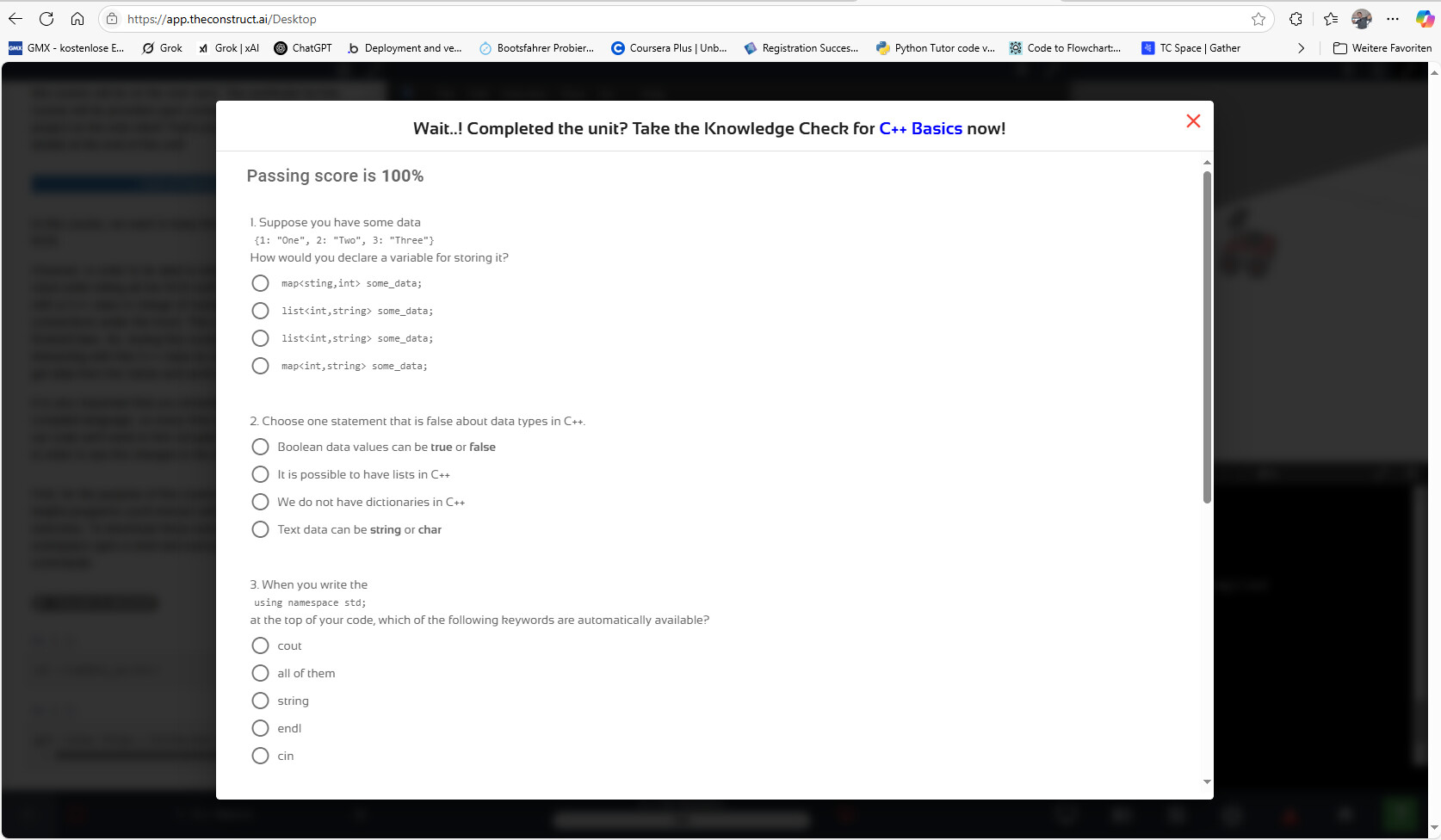Open browser settings and more menu

click(1393, 19)
